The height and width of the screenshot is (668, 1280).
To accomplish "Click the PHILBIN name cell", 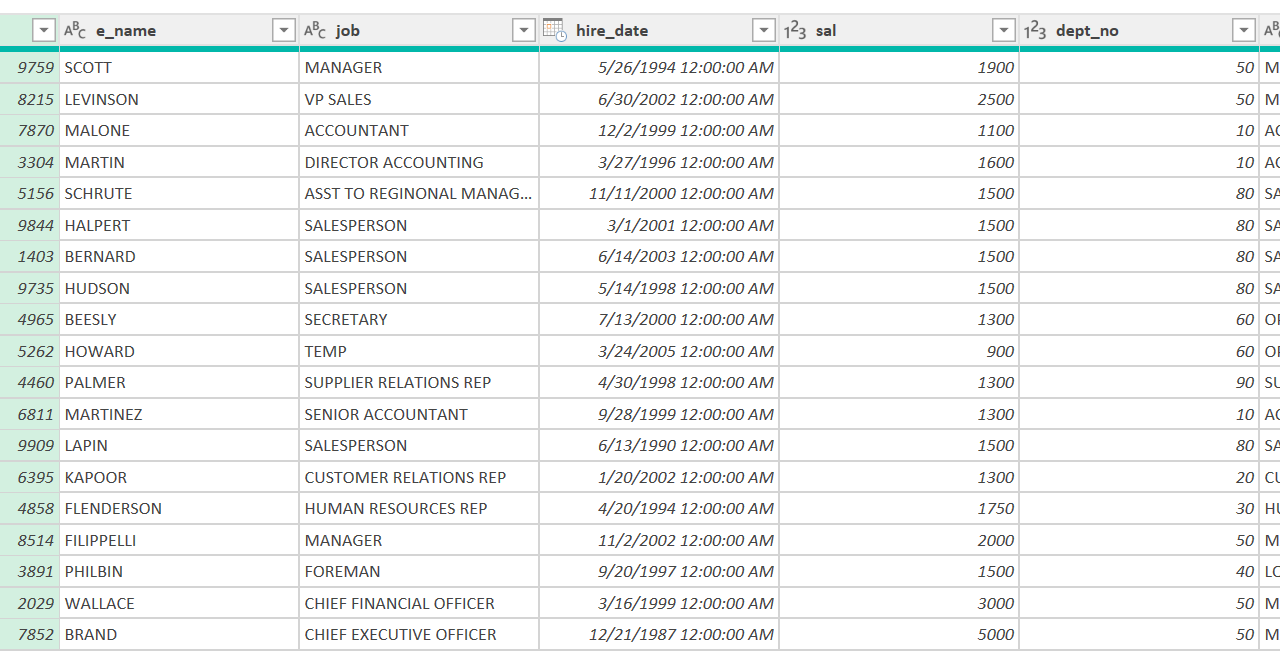I will point(179,572).
